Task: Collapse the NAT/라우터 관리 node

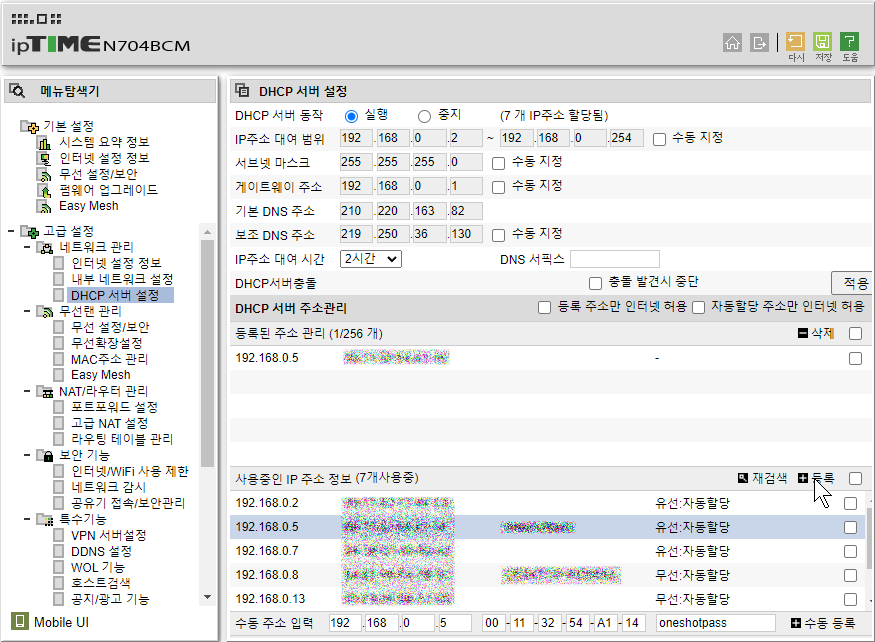Action: (27, 391)
